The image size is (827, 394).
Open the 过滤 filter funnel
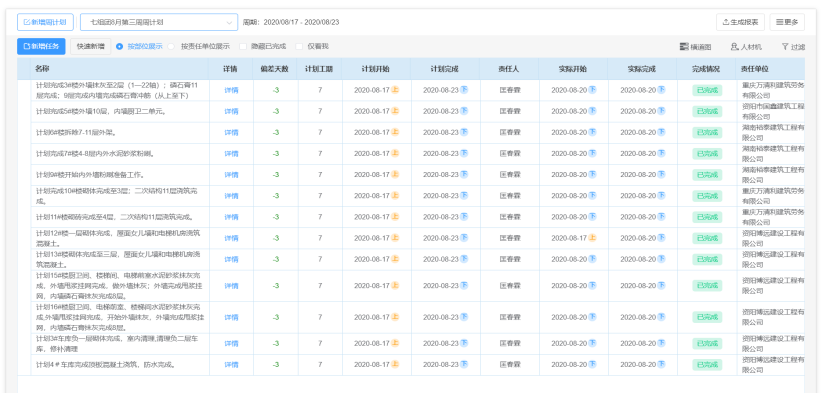(x=793, y=47)
